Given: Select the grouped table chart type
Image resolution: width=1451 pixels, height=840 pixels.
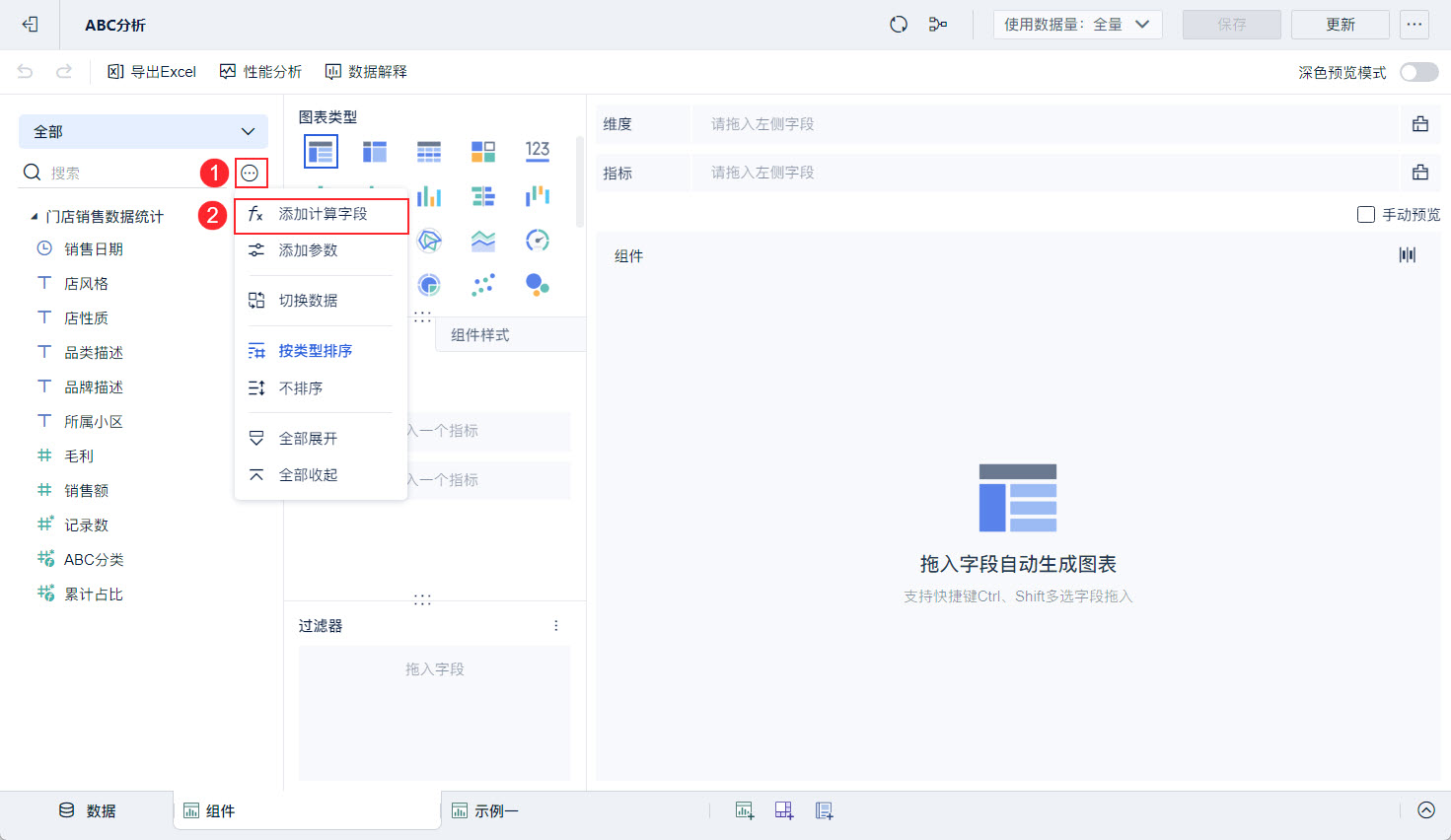Looking at the screenshot, I should tap(321, 151).
